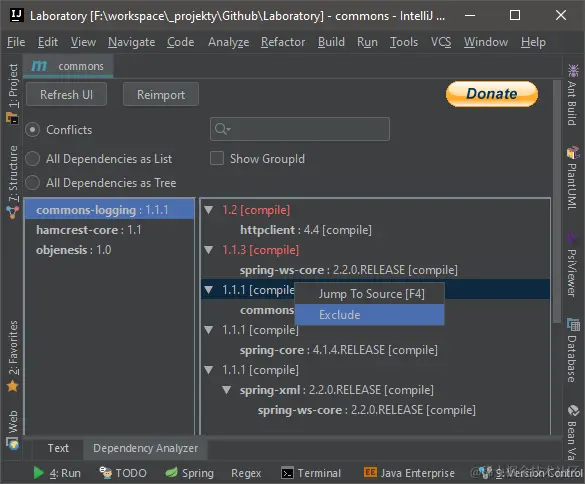Open the Database tool window
585x484 pixels.
tap(572, 350)
